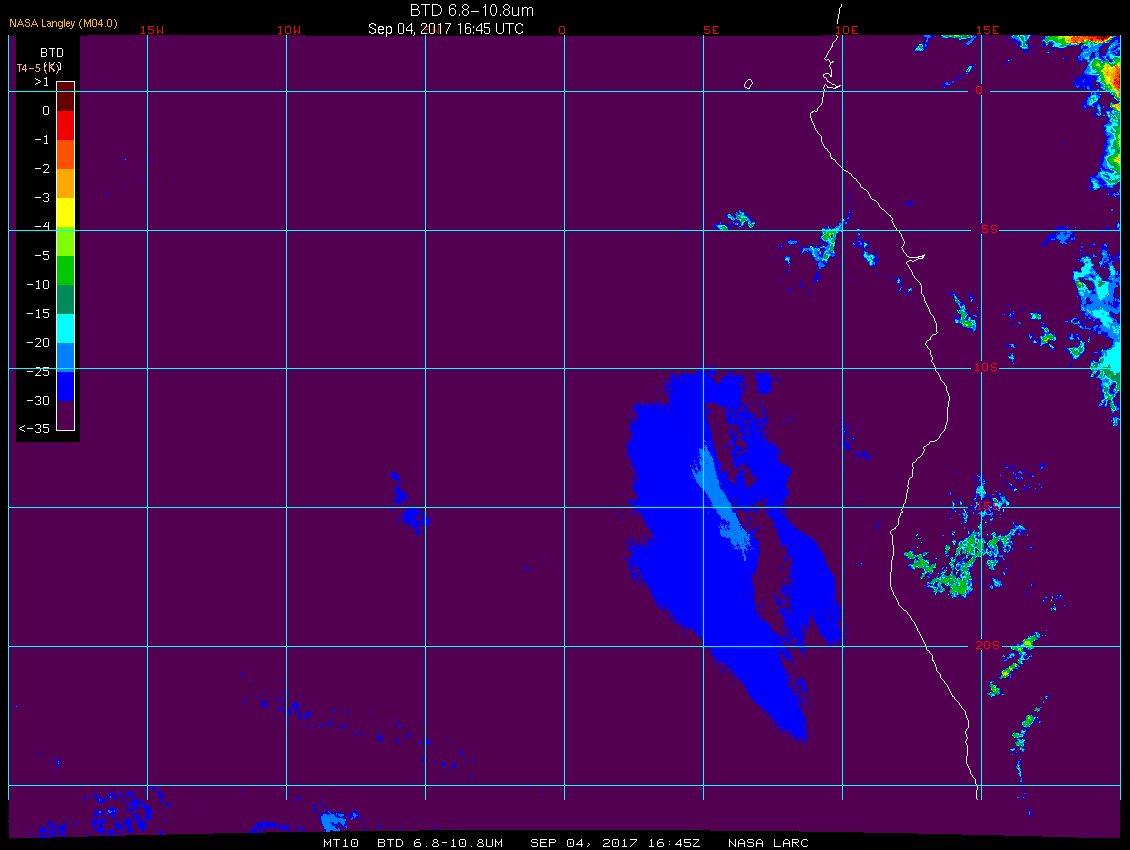Click the 5S latitude label

point(989,229)
